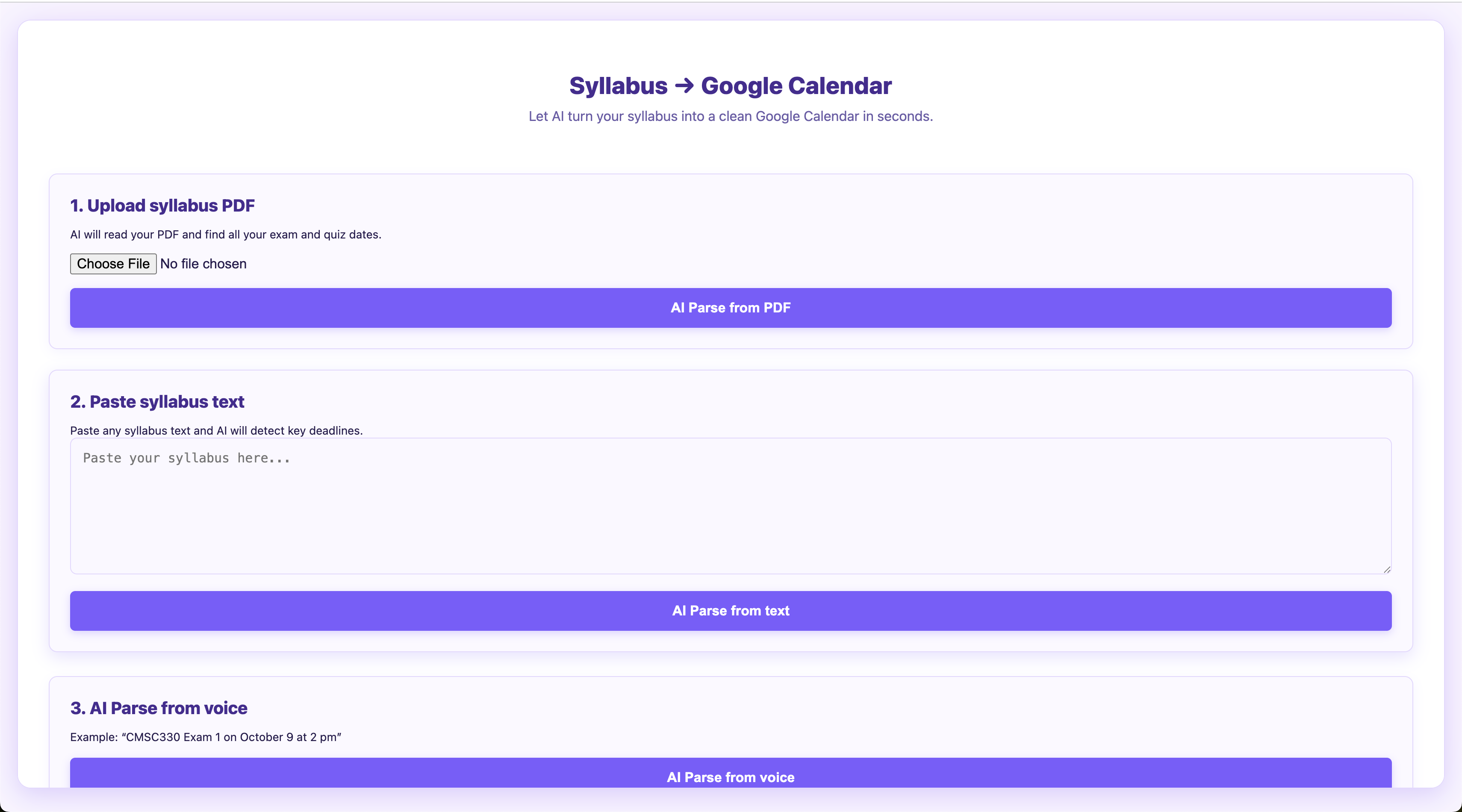
Task: Click the Paste any syllabus text description
Action: click(216, 431)
